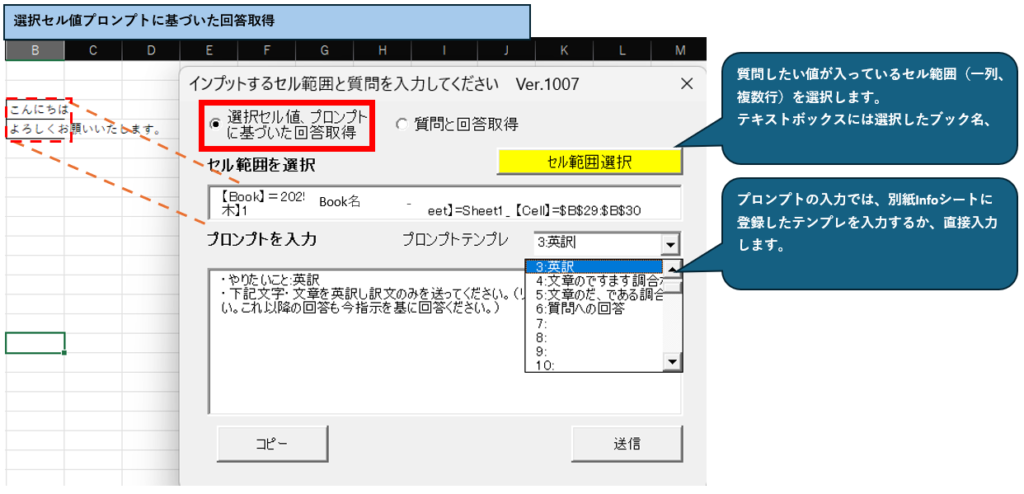Close the input dialog with the X

point(686,84)
